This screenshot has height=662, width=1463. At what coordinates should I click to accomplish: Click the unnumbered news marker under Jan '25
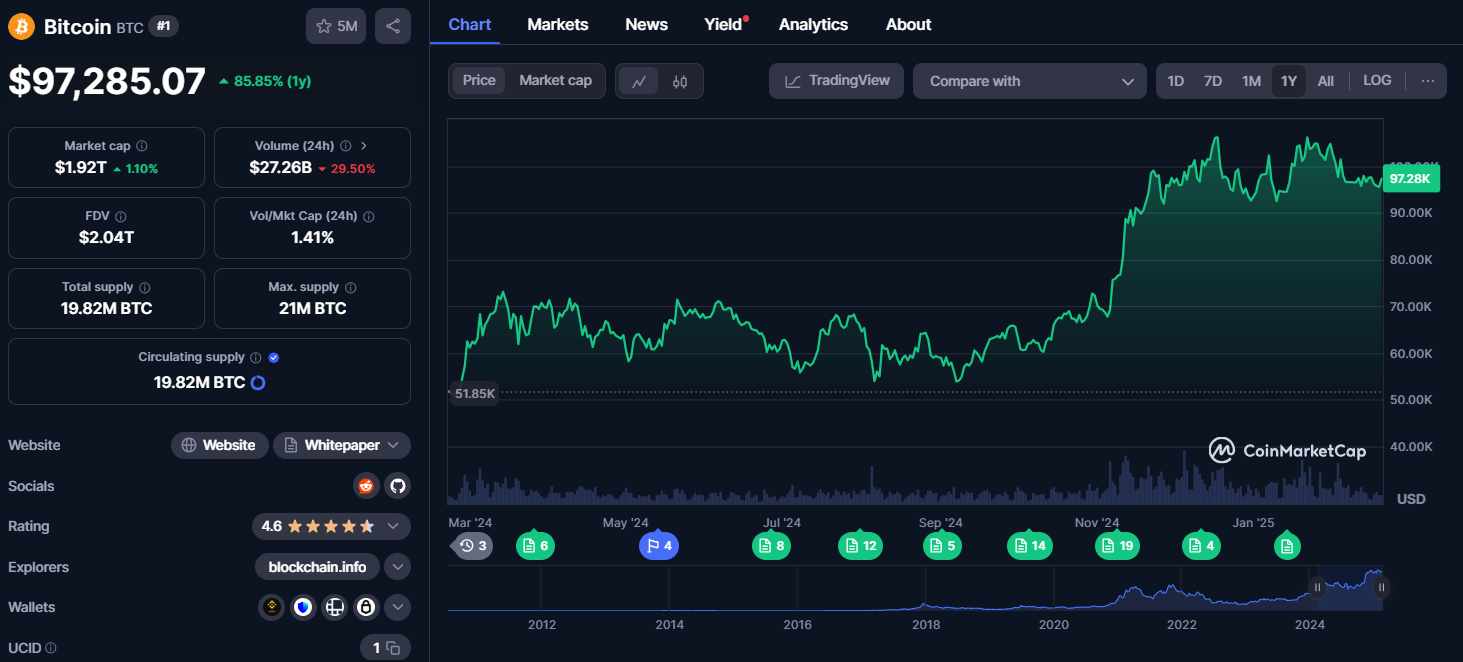(x=1287, y=546)
